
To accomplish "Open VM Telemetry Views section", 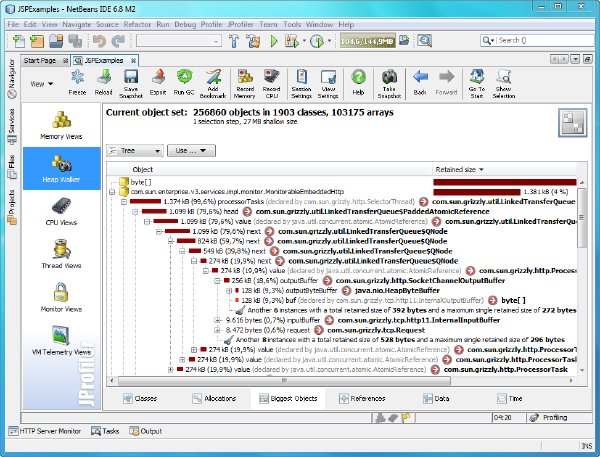I will click(x=61, y=341).
